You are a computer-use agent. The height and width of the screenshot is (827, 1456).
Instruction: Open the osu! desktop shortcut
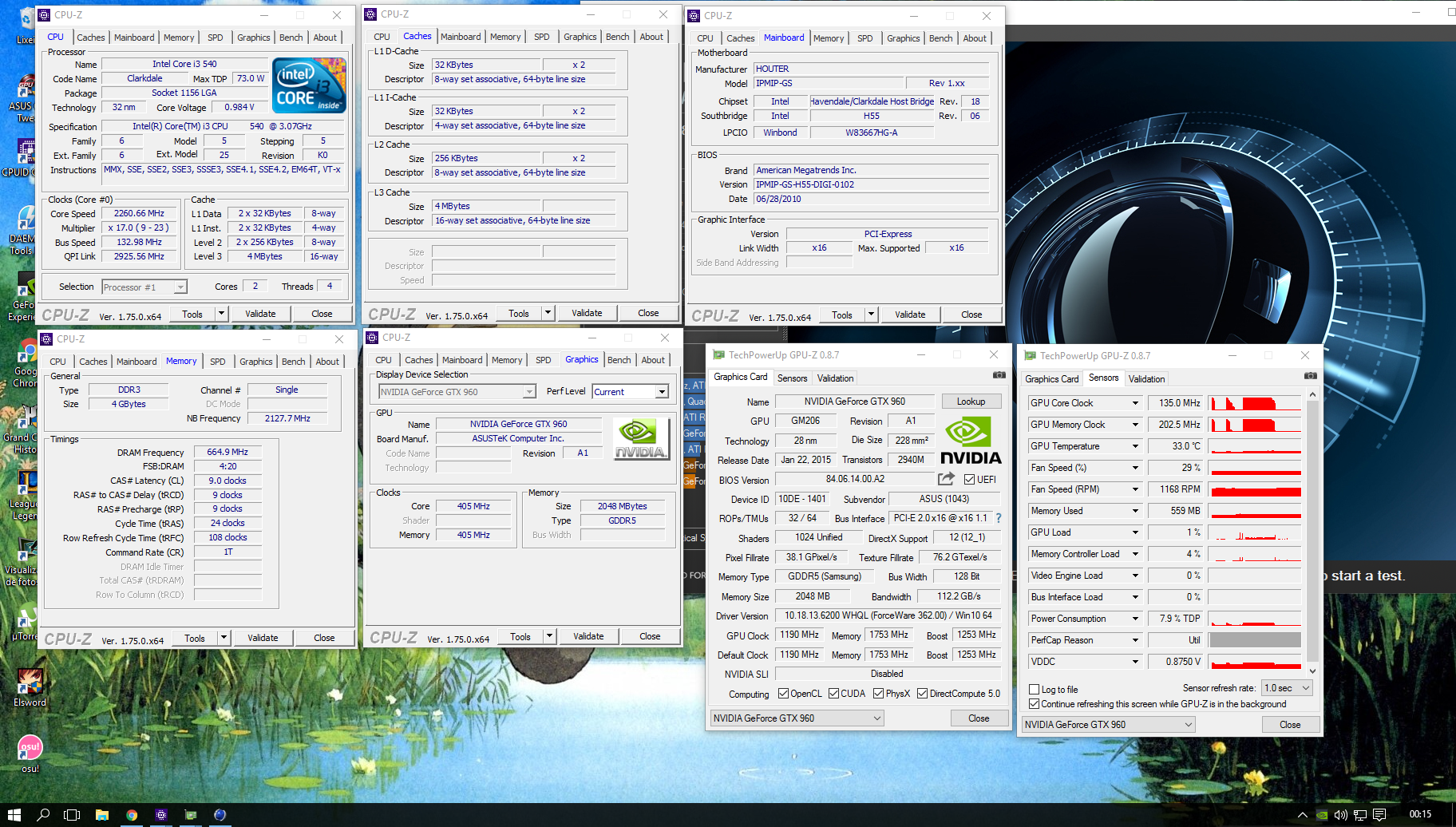[30, 754]
